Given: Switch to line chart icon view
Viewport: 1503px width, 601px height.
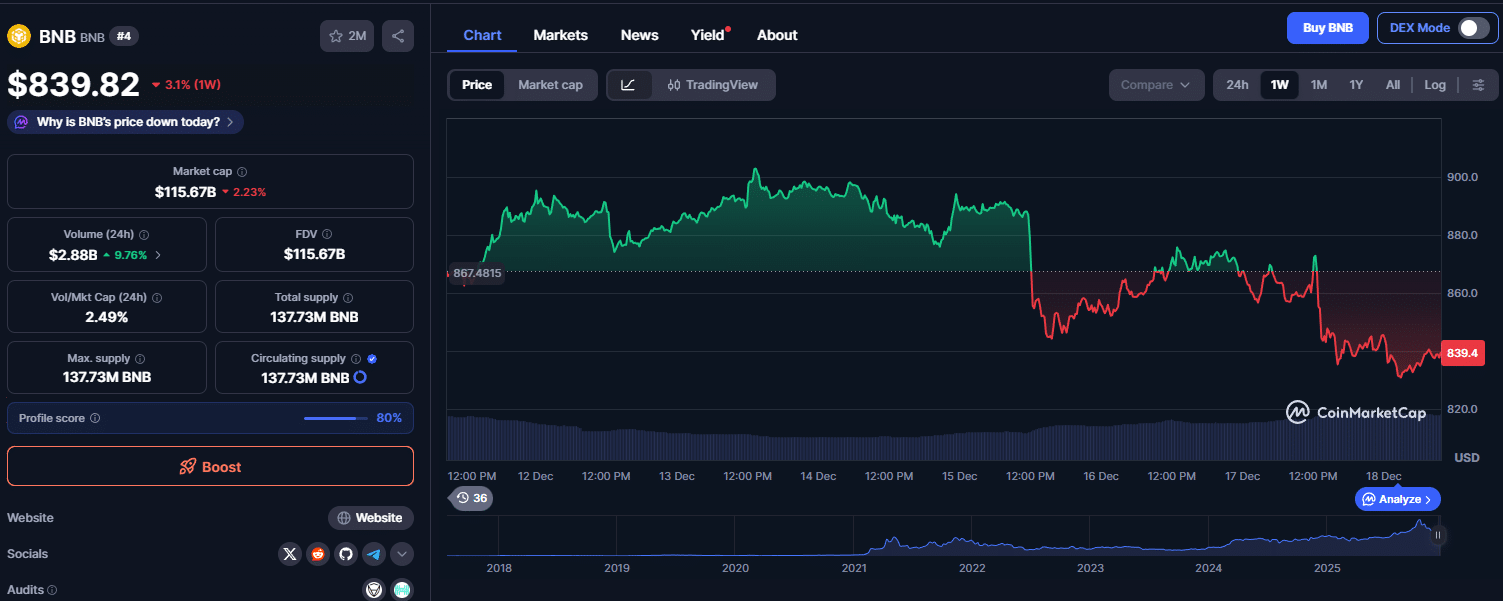Looking at the screenshot, I should (628, 85).
